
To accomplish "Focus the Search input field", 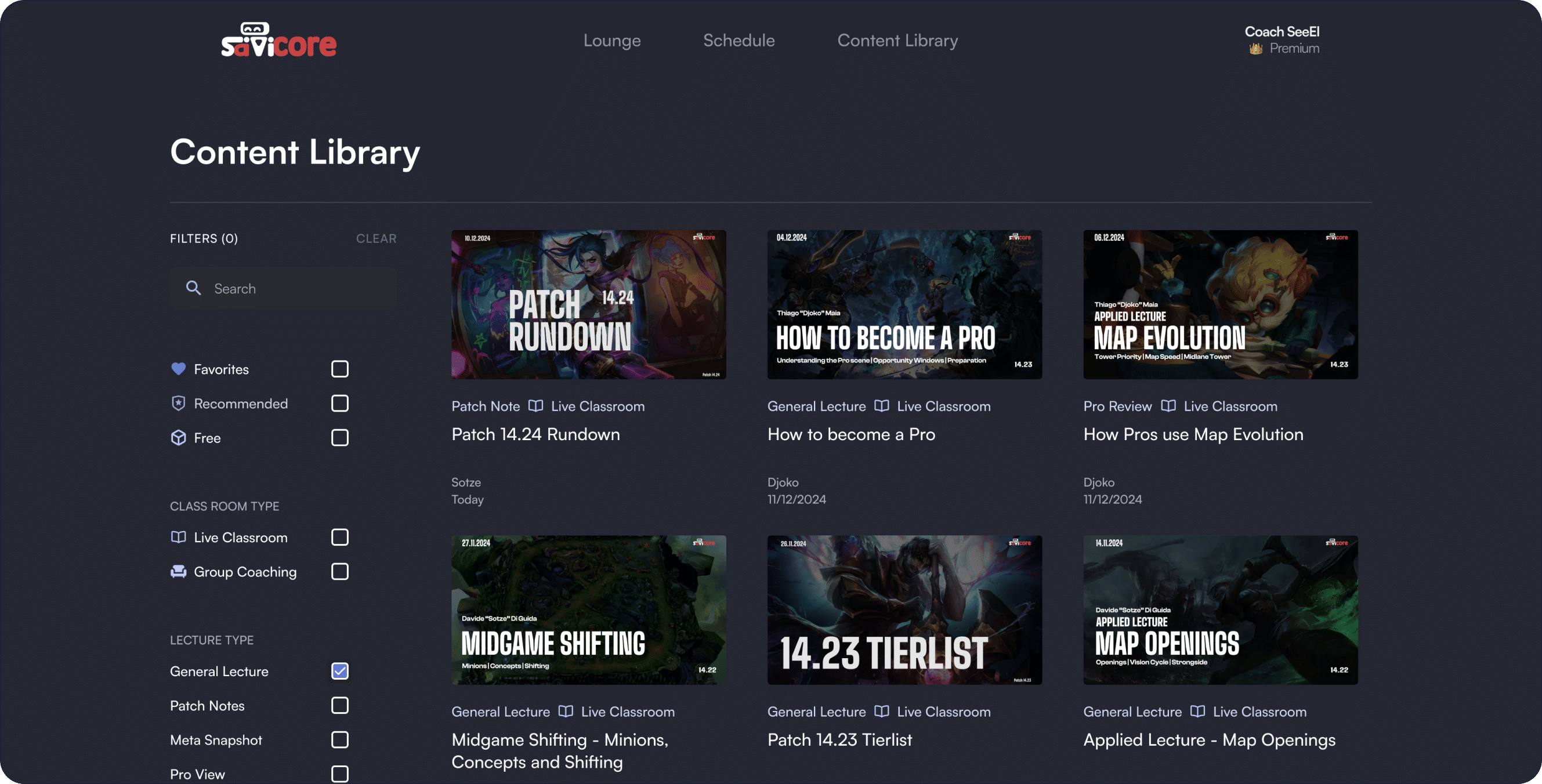I will 283,288.
